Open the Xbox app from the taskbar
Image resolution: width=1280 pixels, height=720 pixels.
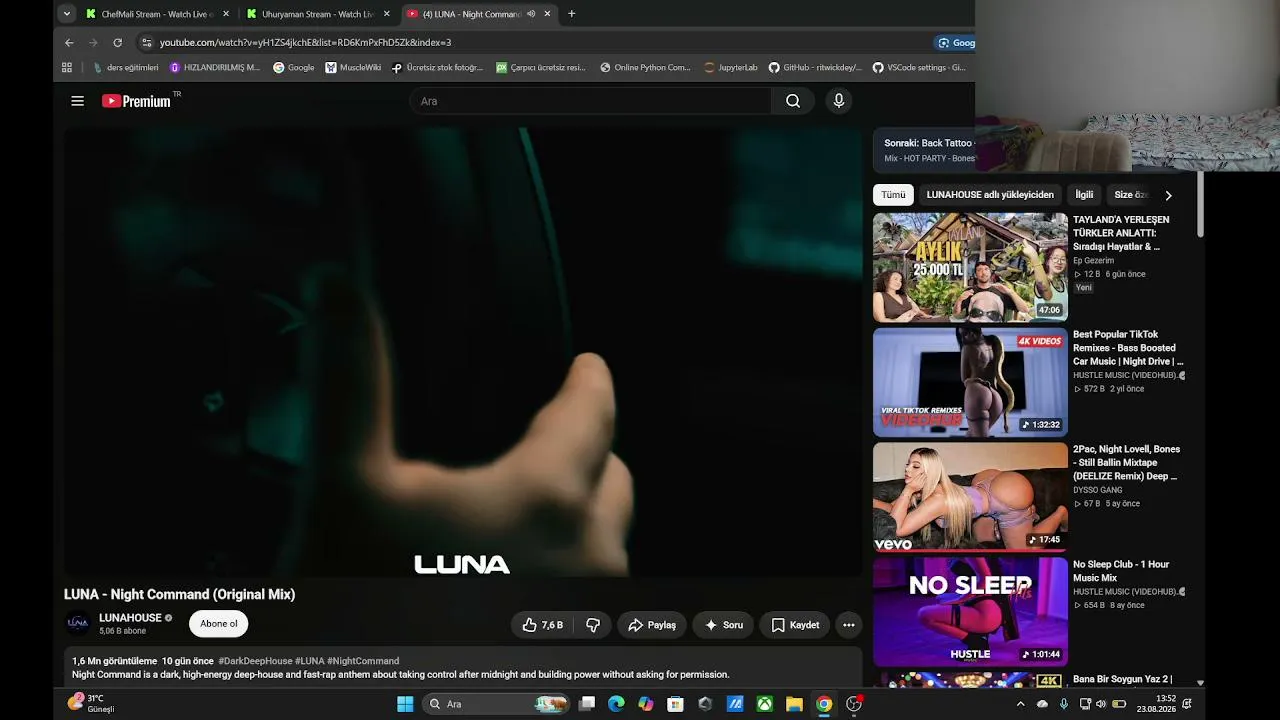[x=764, y=704]
